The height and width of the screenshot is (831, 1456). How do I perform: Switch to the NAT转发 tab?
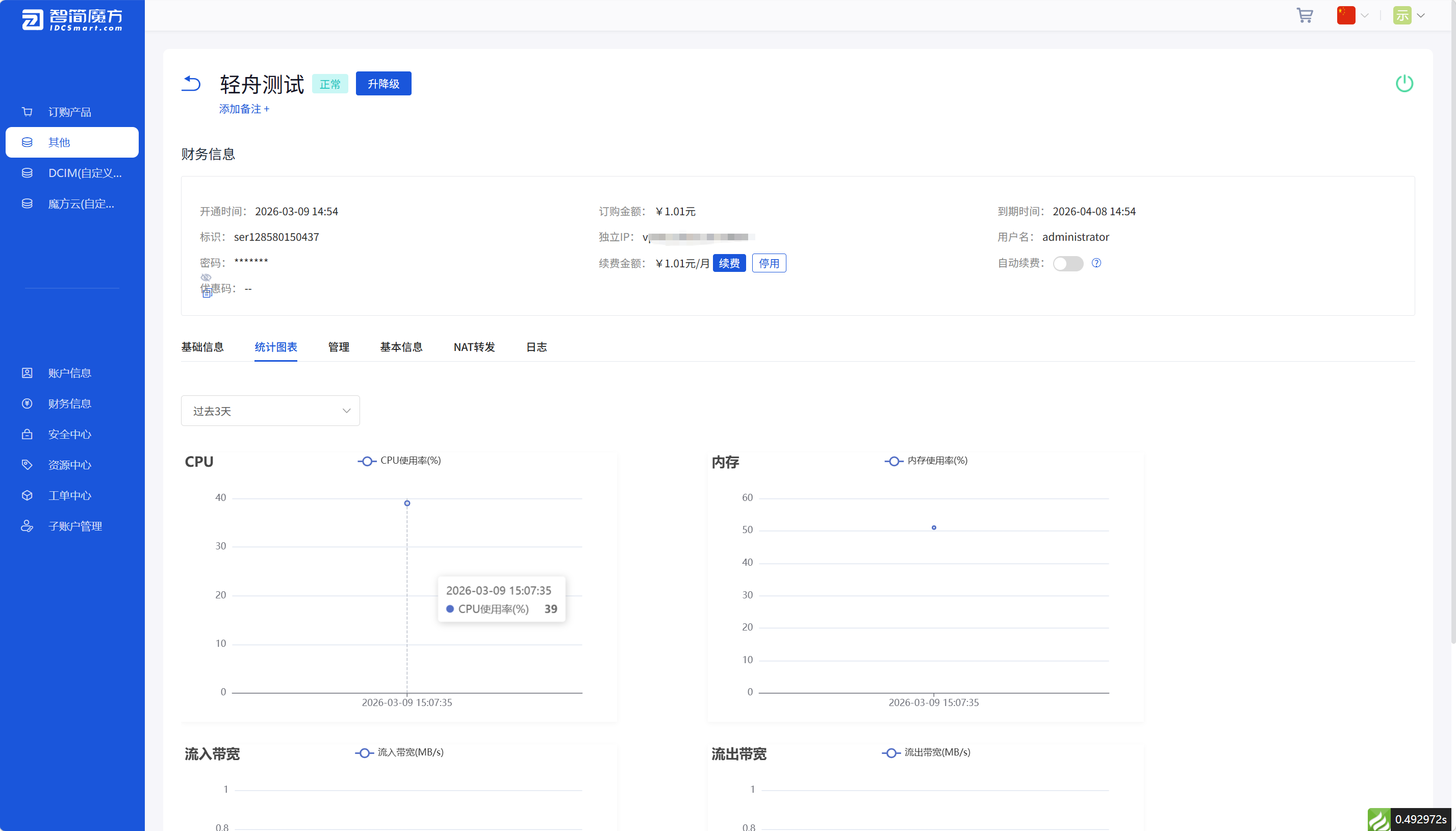point(474,347)
